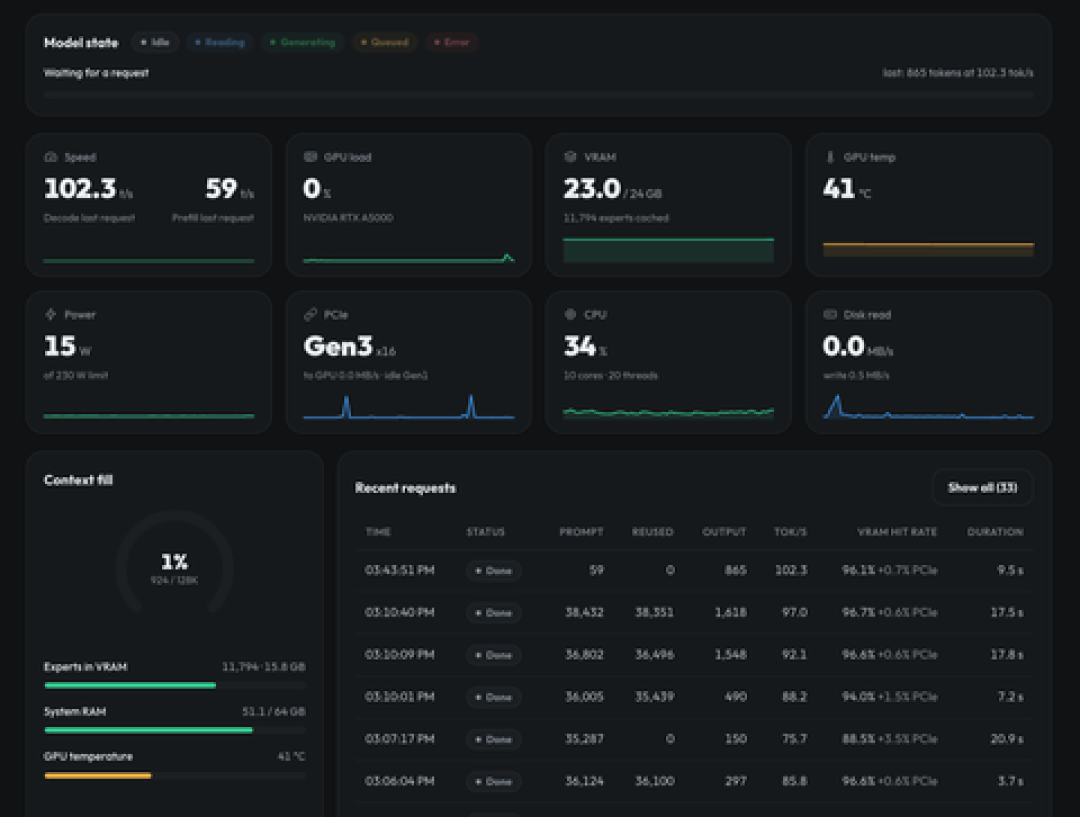Click the STATUS column header
The height and width of the screenshot is (817, 1080).
(486, 532)
